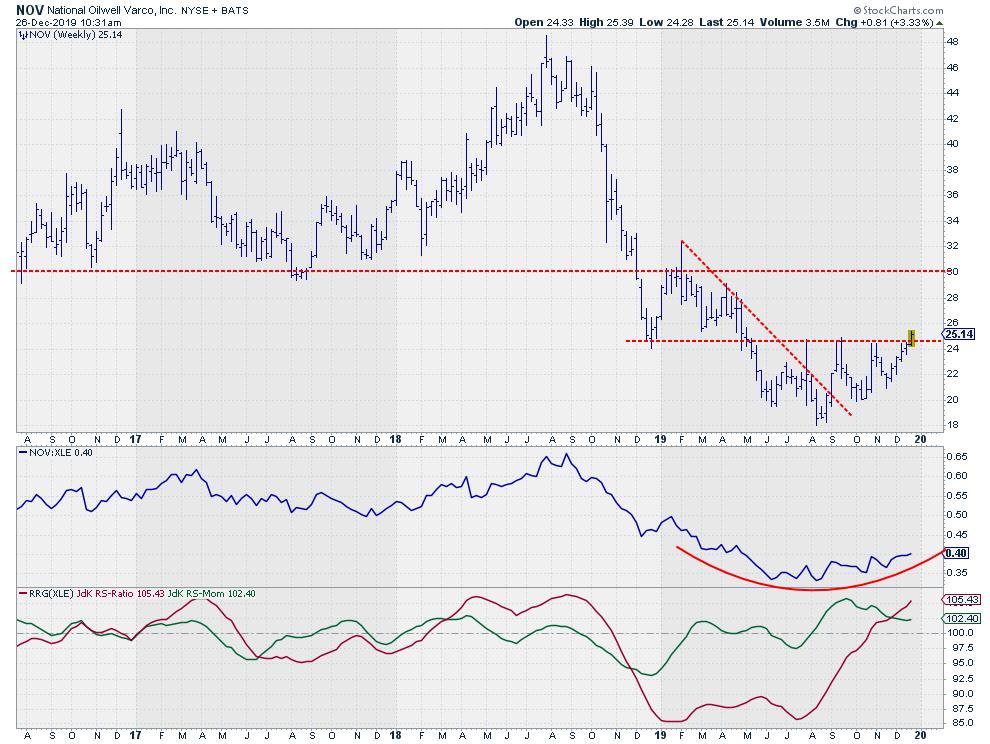Select the NOV (Weekly) 25.14 legend
The image size is (990, 744).
coord(76,35)
